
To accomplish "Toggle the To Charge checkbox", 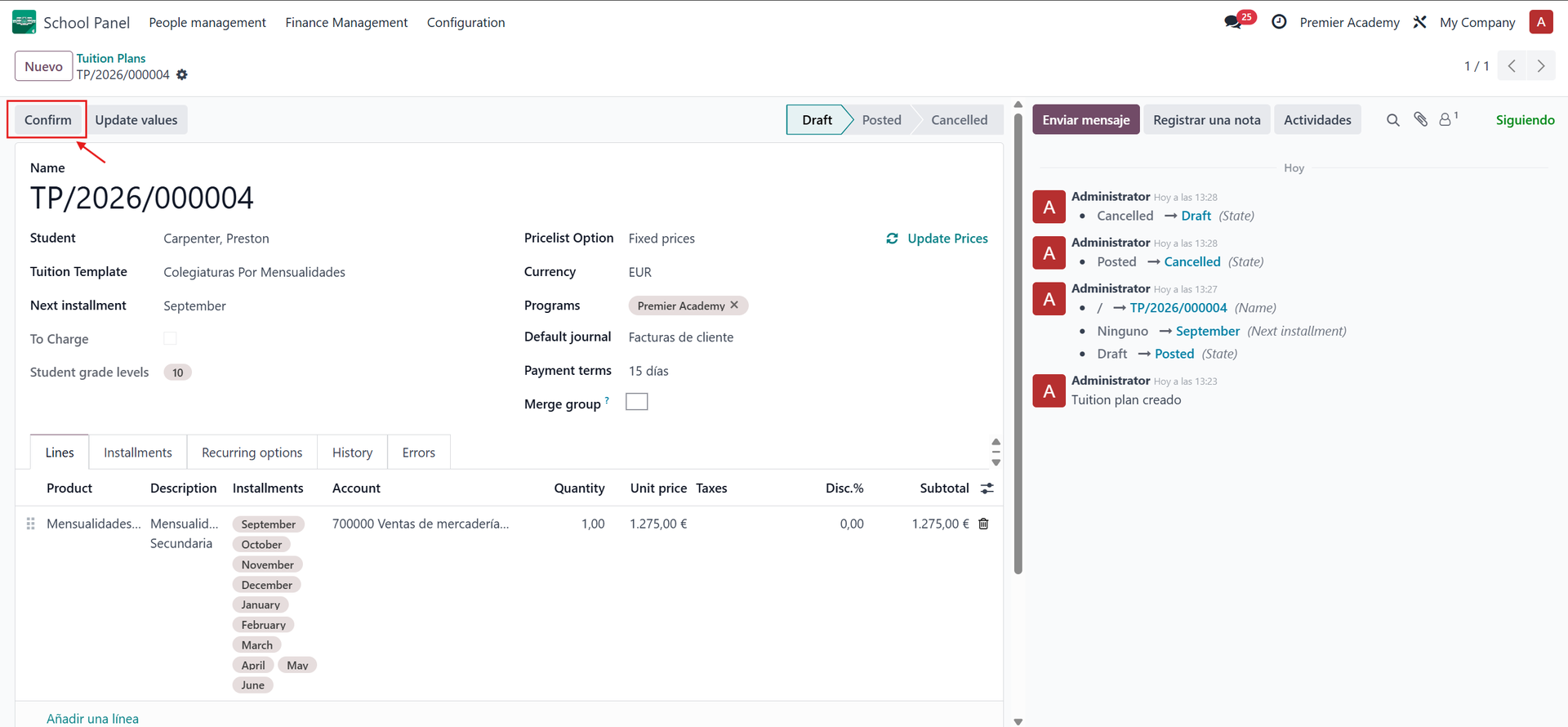I will 170,338.
